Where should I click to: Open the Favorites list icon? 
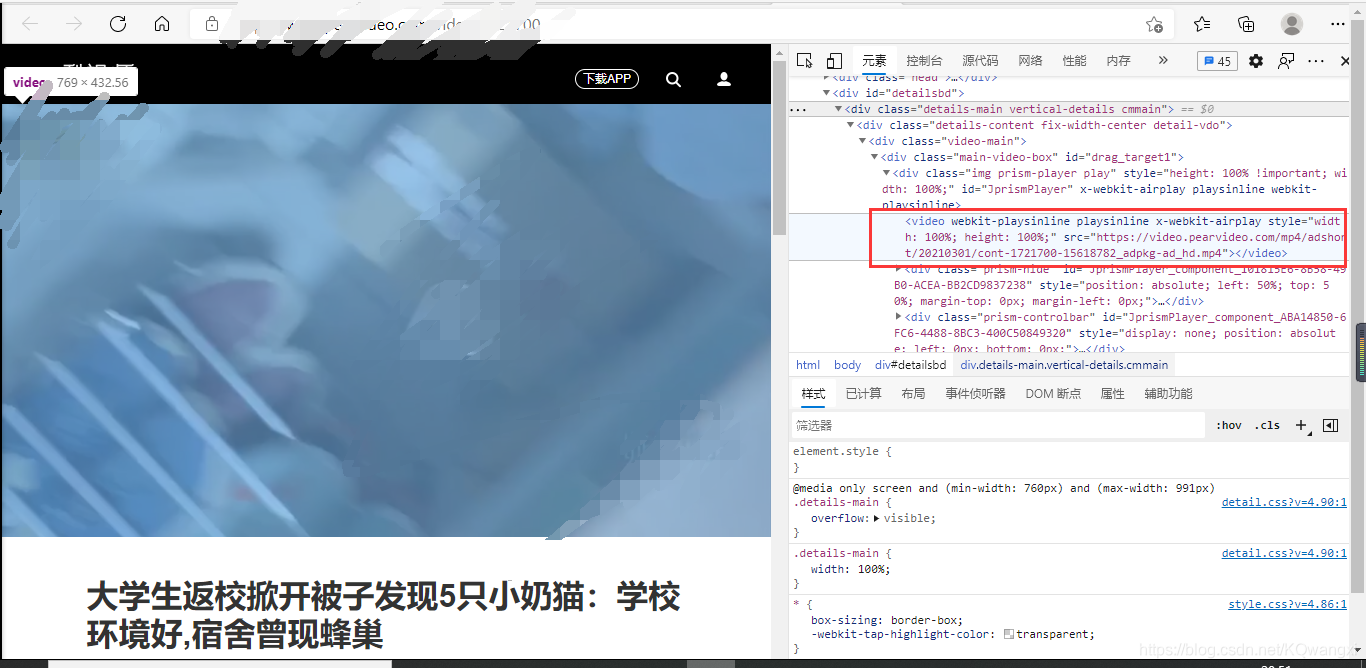pos(1202,24)
